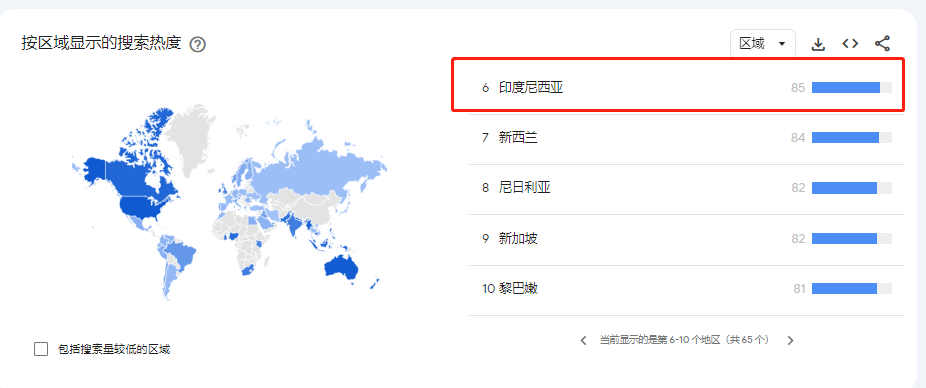Click the 黎巴嫩 interest bar
The height and width of the screenshot is (388, 926).
(x=852, y=289)
